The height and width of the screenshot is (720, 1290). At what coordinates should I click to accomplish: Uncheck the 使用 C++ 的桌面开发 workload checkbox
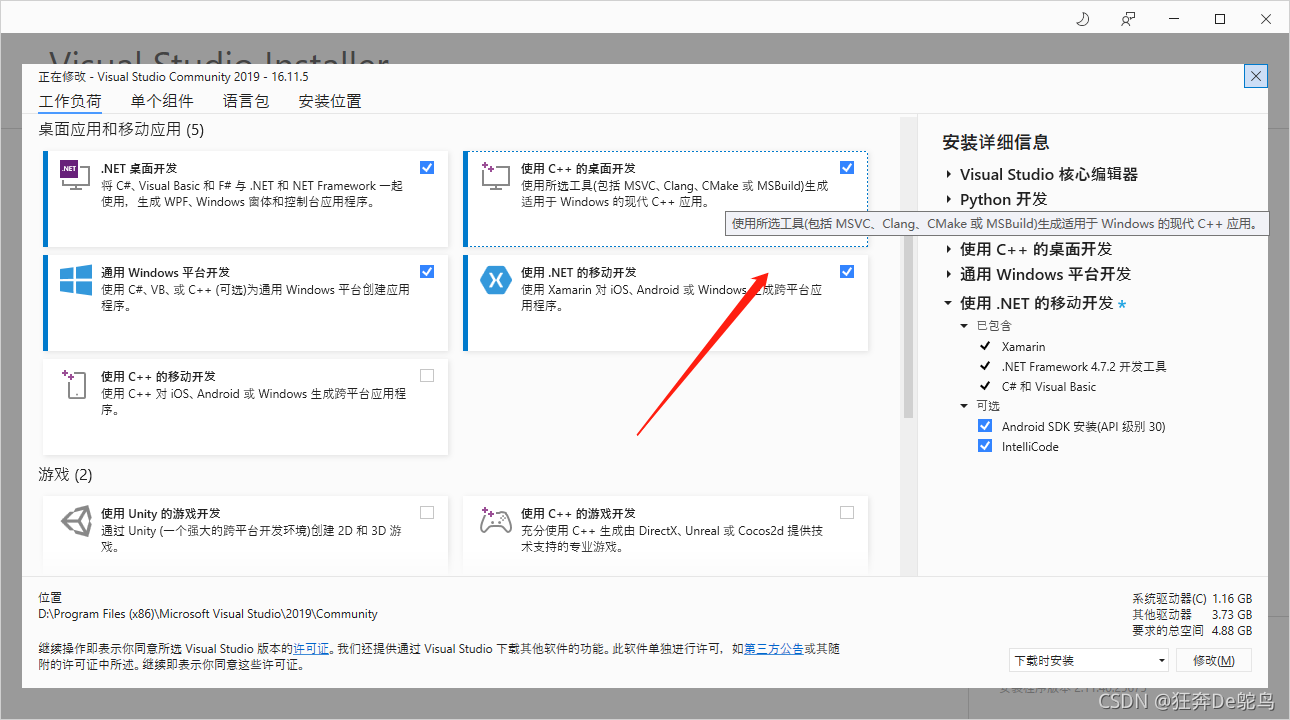pyautogui.click(x=847, y=167)
